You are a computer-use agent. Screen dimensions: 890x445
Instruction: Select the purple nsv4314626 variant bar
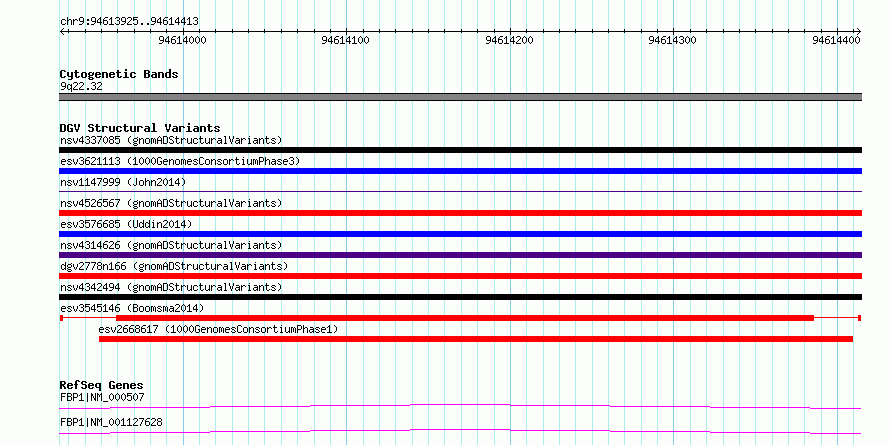click(x=460, y=255)
